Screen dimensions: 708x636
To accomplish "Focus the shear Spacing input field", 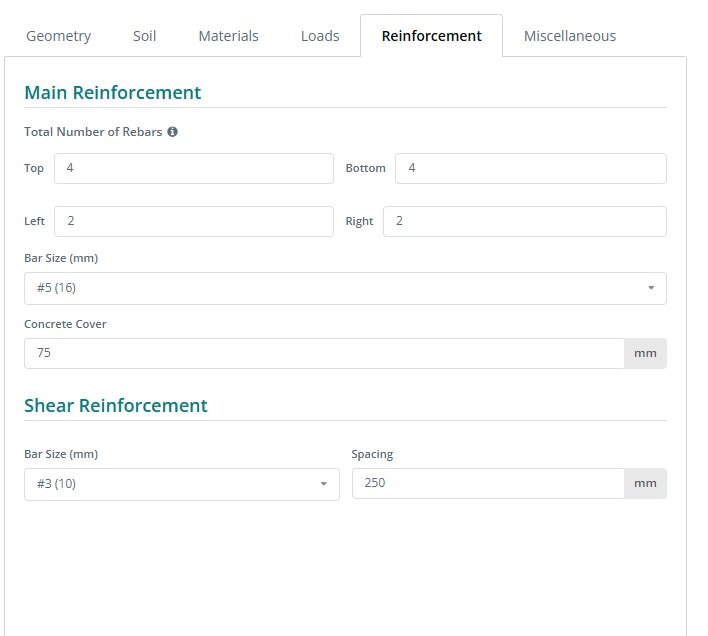I will pyautogui.click(x=488, y=484).
